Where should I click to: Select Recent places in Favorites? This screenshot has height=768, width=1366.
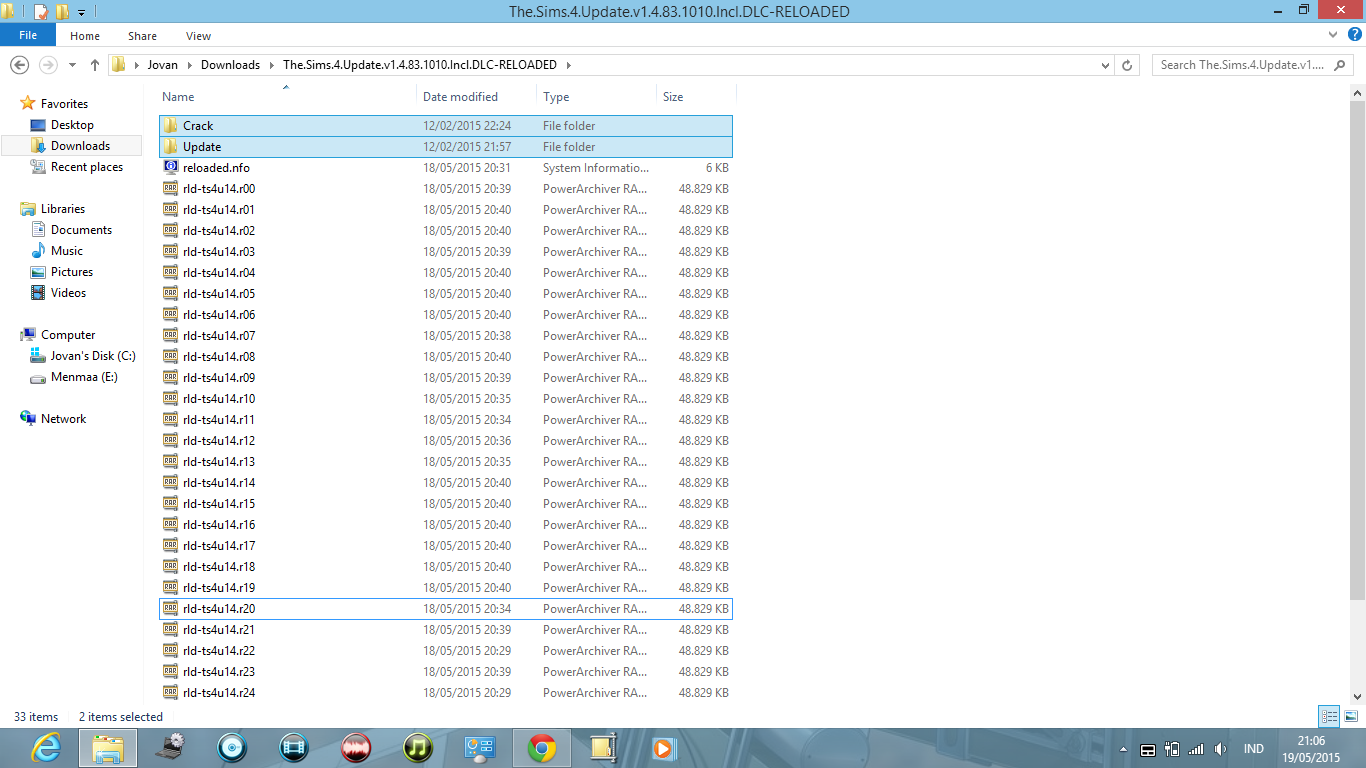(87, 167)
